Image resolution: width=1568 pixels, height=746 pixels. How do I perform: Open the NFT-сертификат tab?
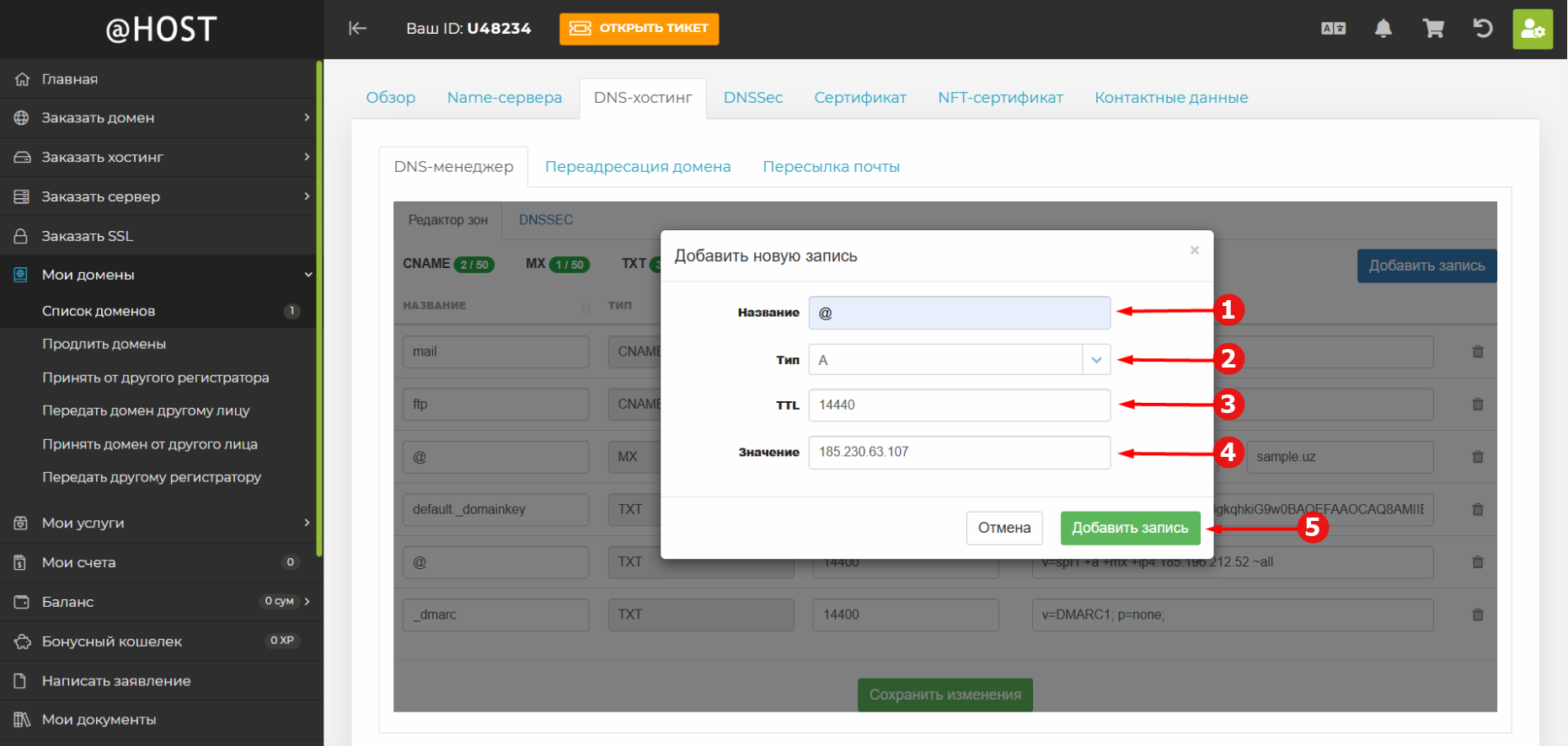[1001, 98]
